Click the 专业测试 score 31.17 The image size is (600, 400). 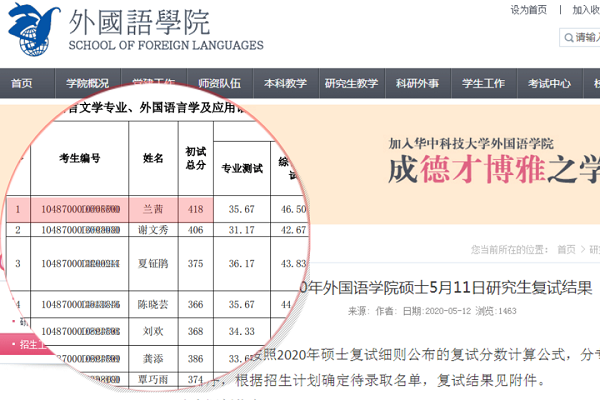tap(241, 230)
